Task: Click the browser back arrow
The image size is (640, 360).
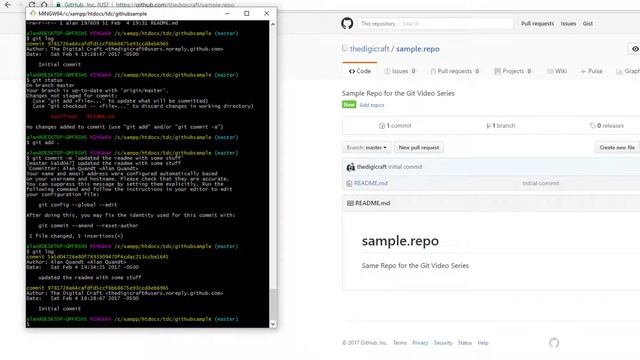Action: click(8, 4)
